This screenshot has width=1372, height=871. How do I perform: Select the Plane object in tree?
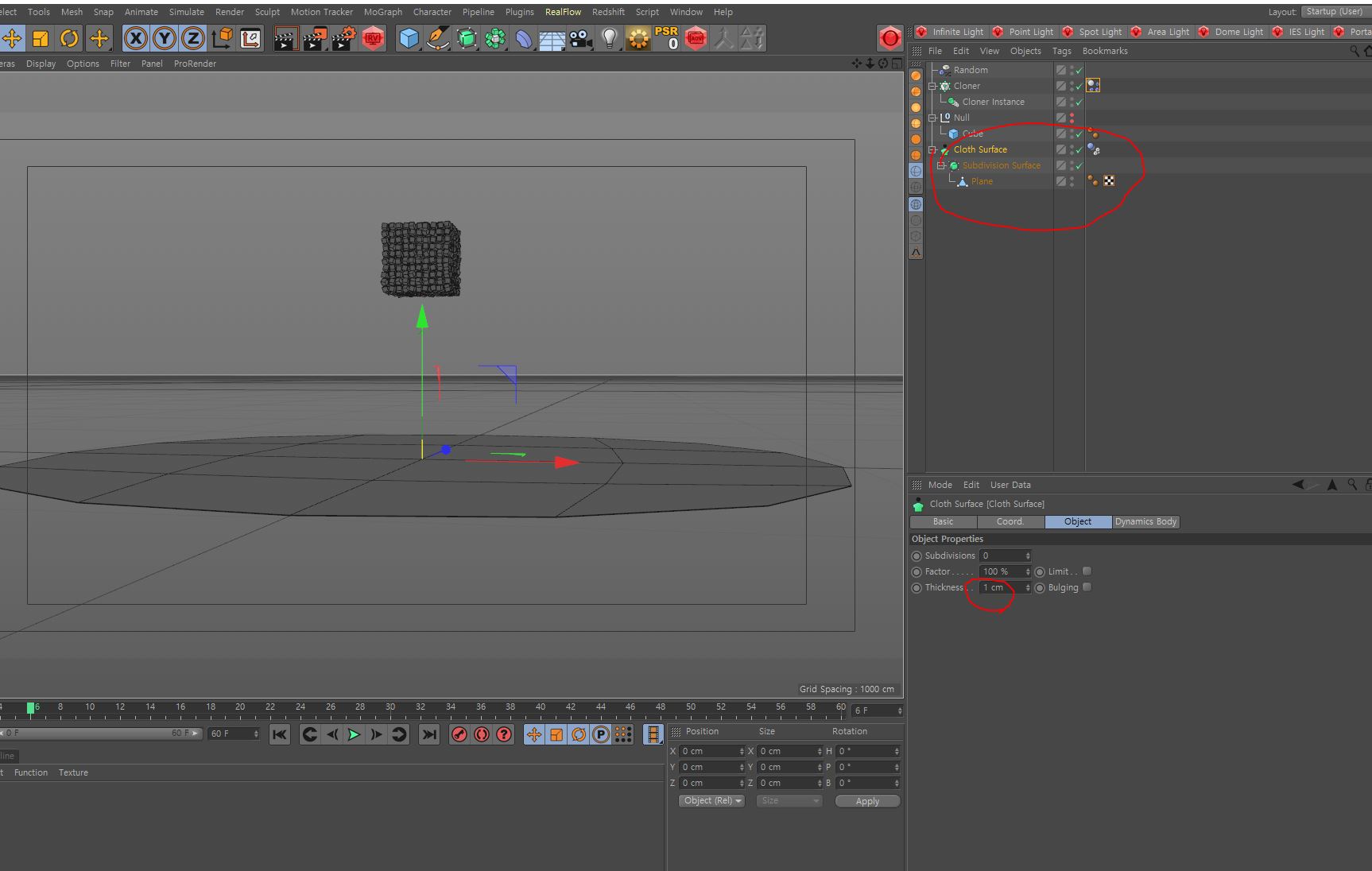982,181
